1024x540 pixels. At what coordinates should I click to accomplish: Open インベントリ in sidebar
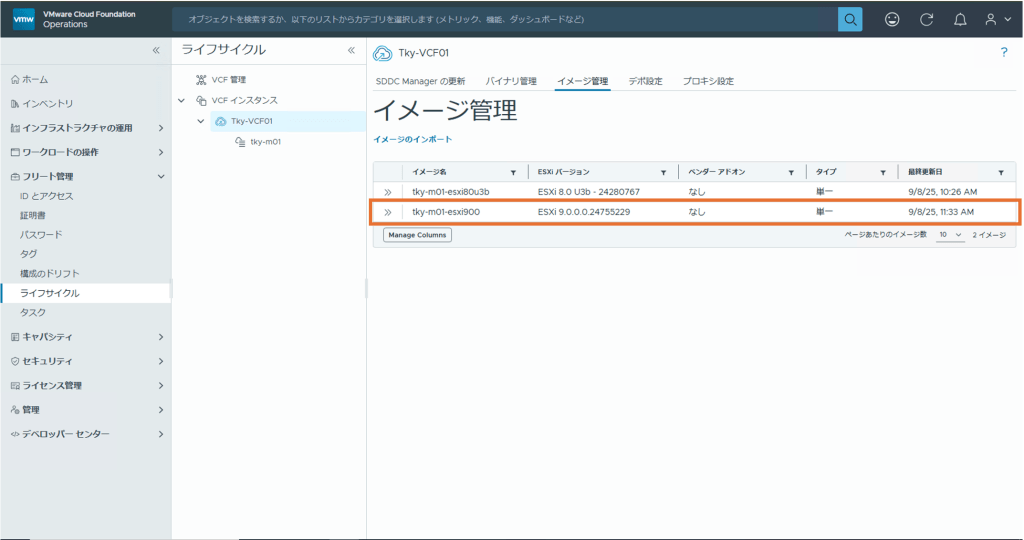tap(47, 104)
